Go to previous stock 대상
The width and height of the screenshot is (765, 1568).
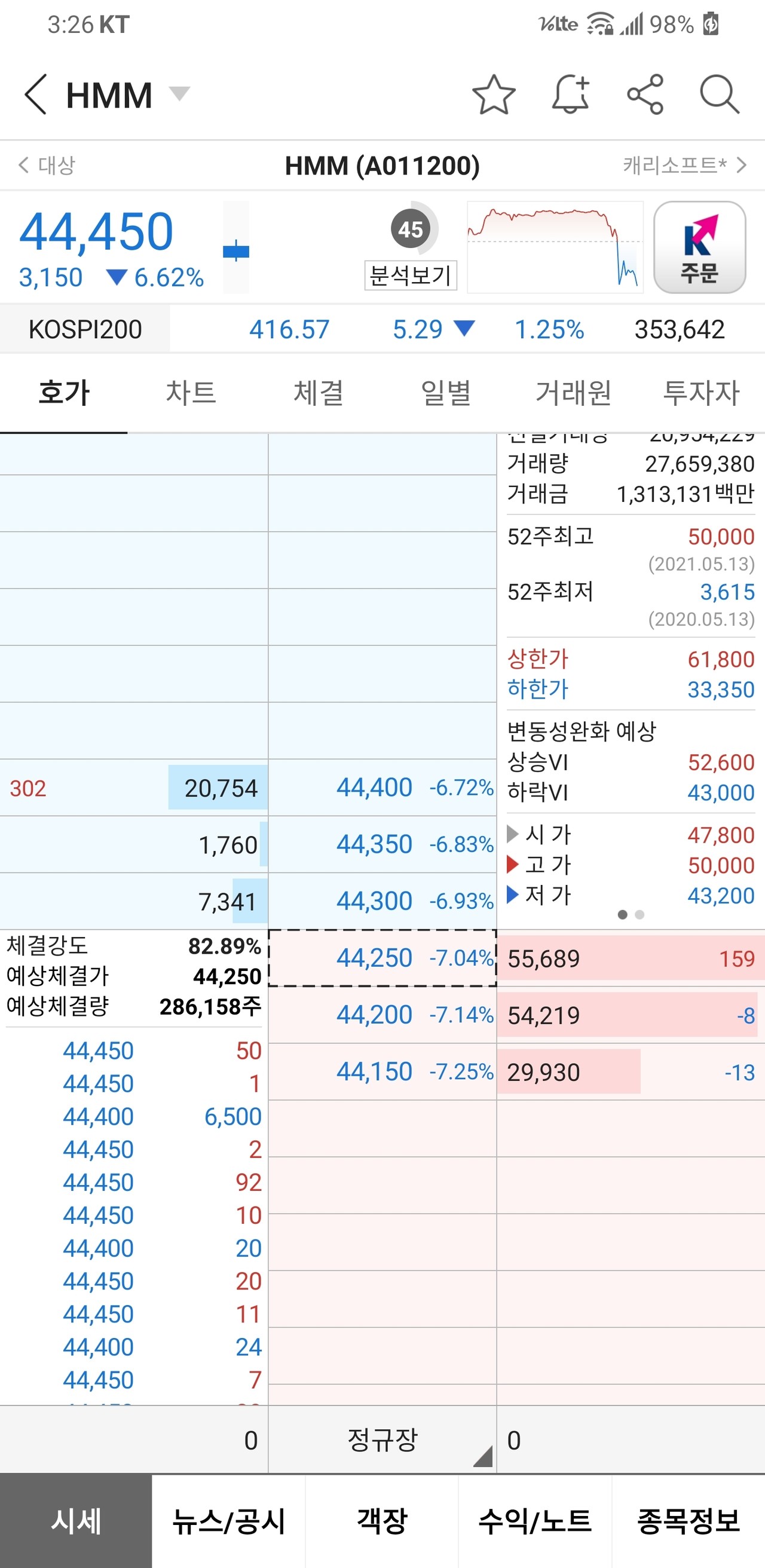click(47, 165)
